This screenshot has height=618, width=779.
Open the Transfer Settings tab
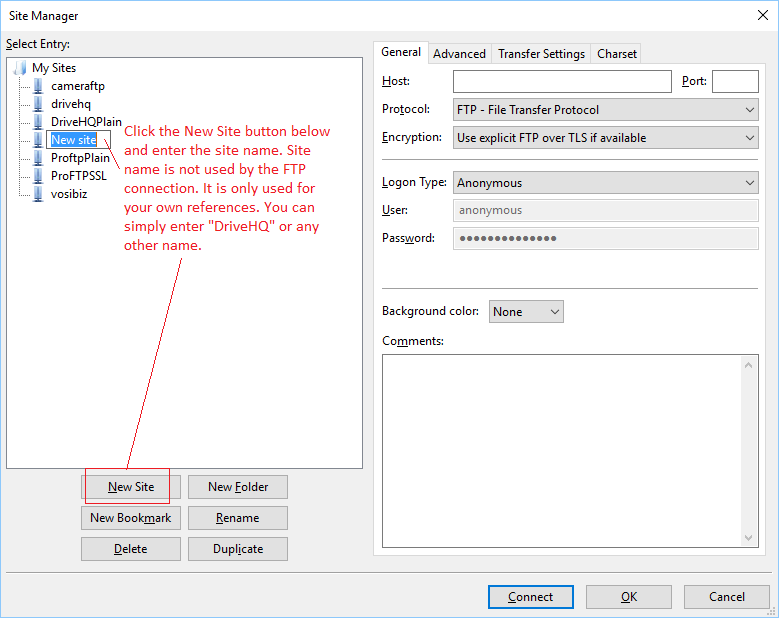(541, 54)
